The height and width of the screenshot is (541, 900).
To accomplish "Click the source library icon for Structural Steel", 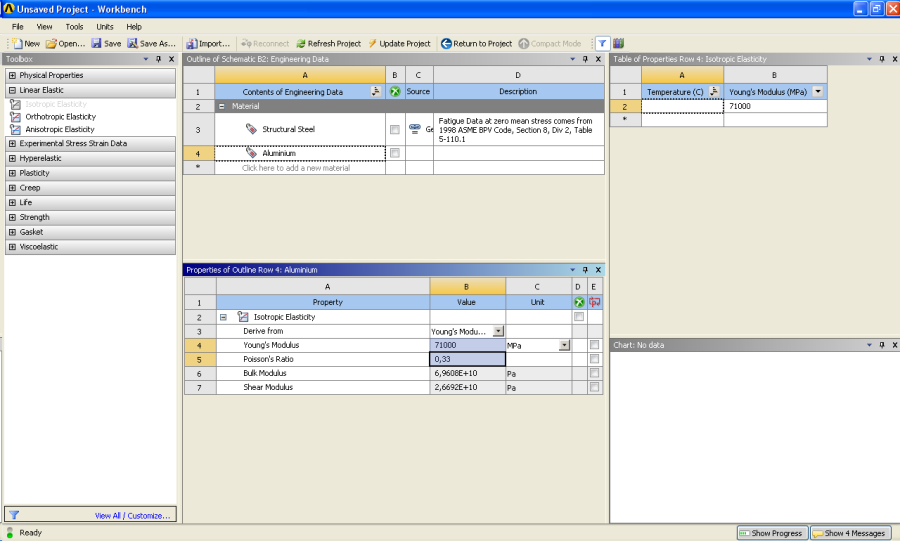I will 414,129.
